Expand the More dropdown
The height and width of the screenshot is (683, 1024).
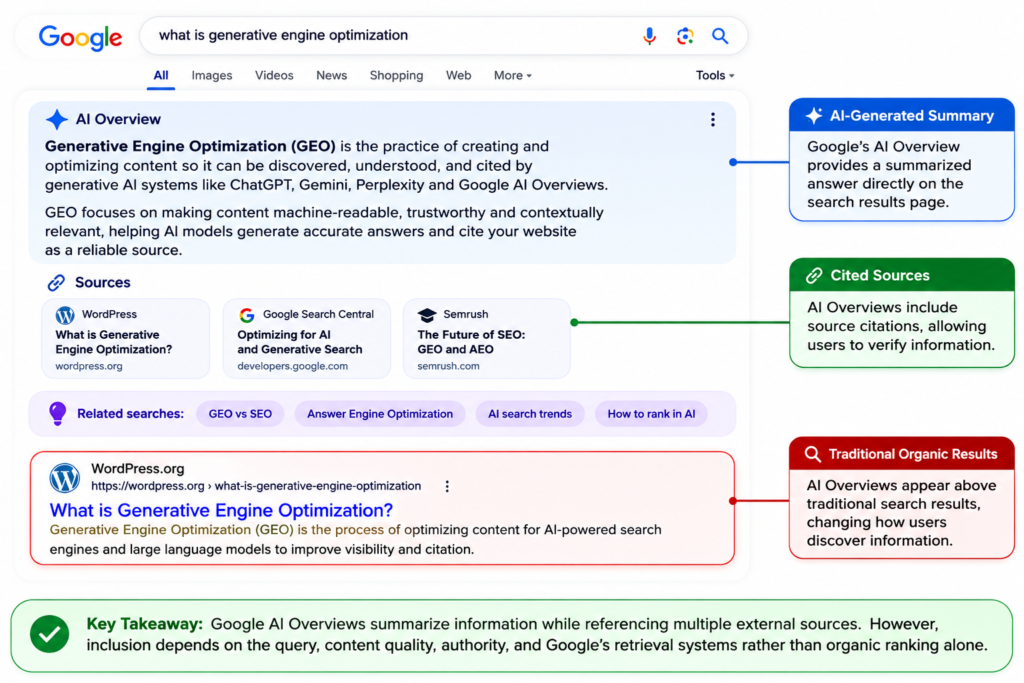click(x=513, y=76)
